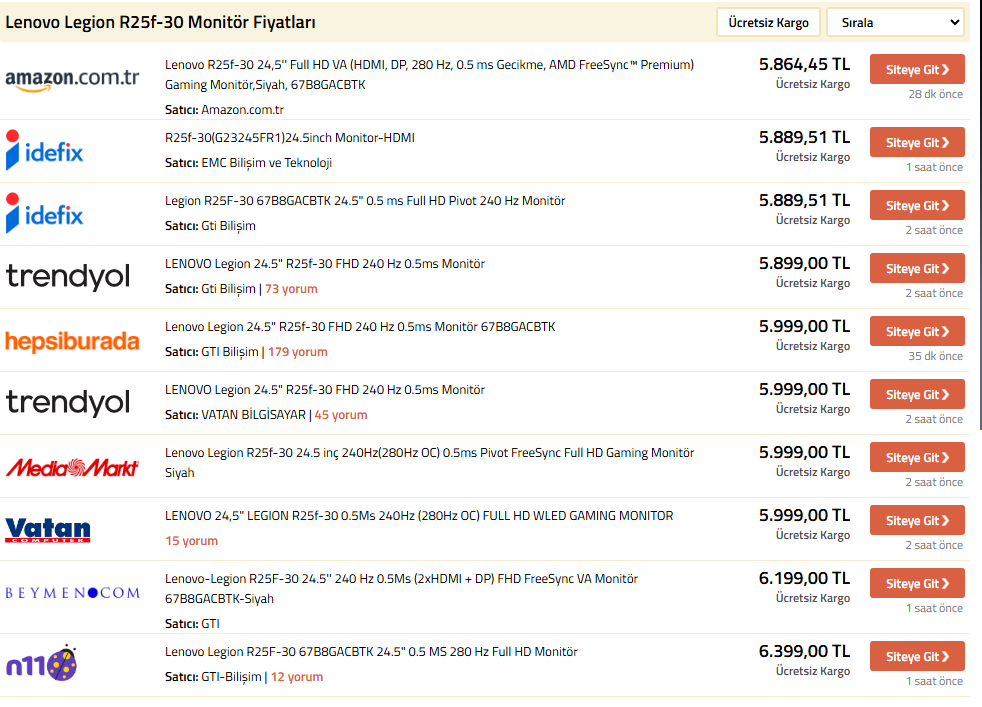Click the amazon.com.tr store logo
Screen dimensions: 982x707
tap(72, 80)
